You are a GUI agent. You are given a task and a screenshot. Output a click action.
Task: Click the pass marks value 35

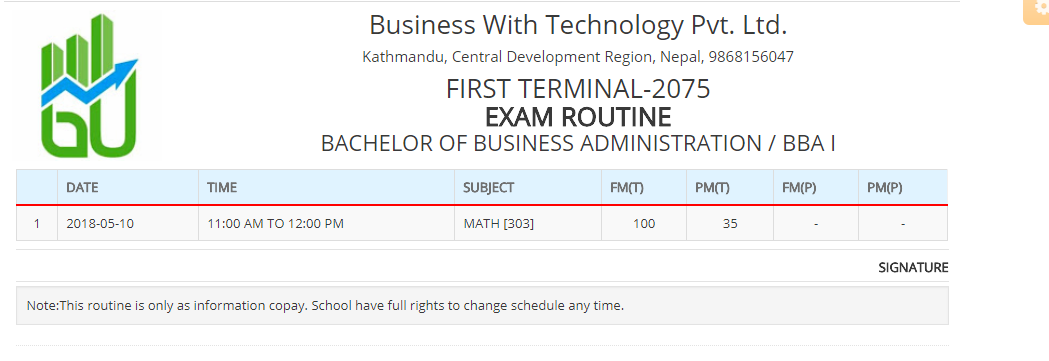click(x=730, y=223)
